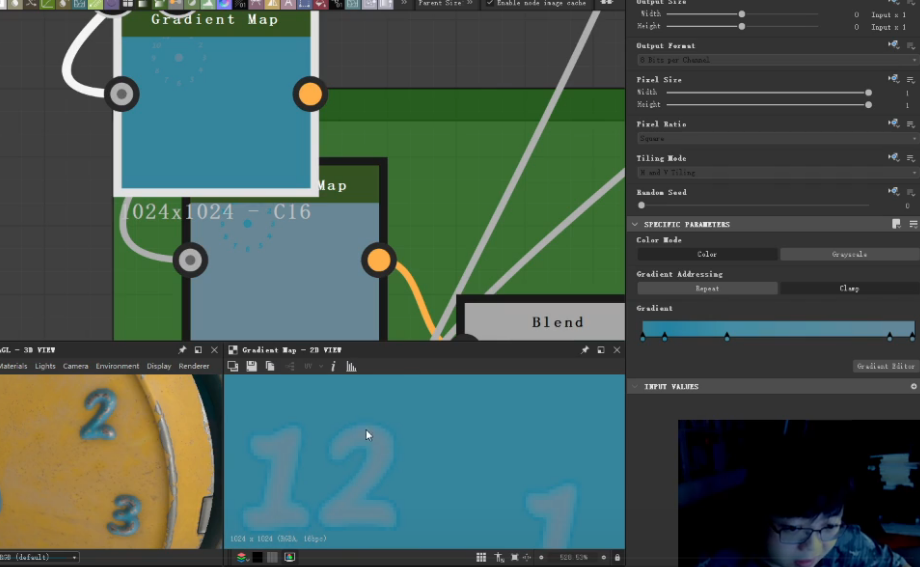Set Gradient Addressing to Clamp
This screenshot has width=920, height=567.
[x=849, y=288]
